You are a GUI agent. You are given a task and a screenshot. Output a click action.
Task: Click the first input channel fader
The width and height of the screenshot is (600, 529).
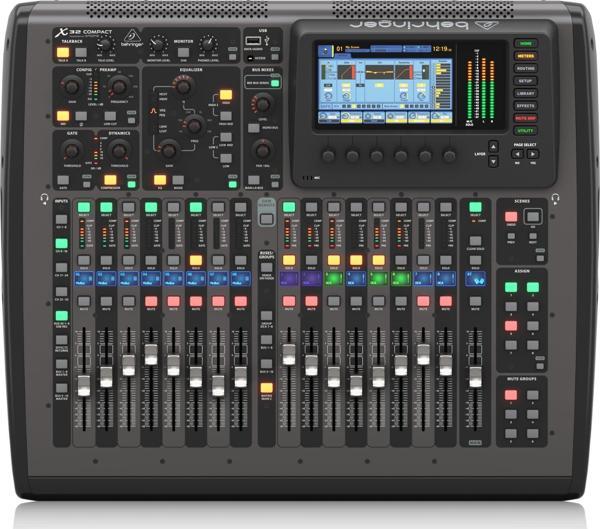coord(84,386)
